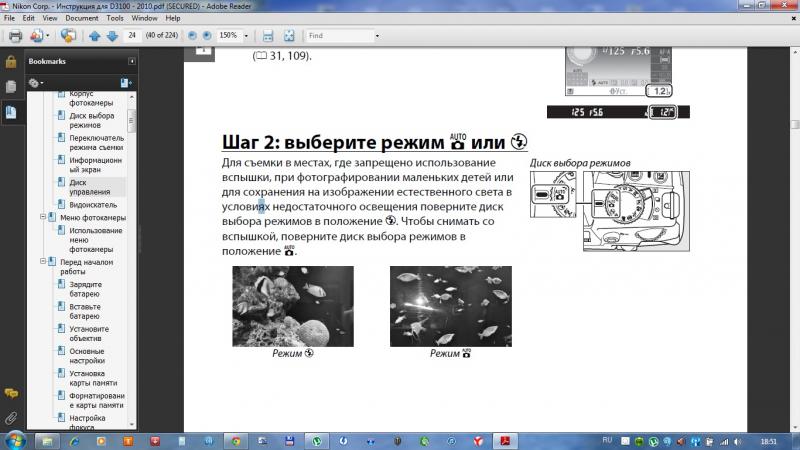Open the Help menu

coord(172,18)
